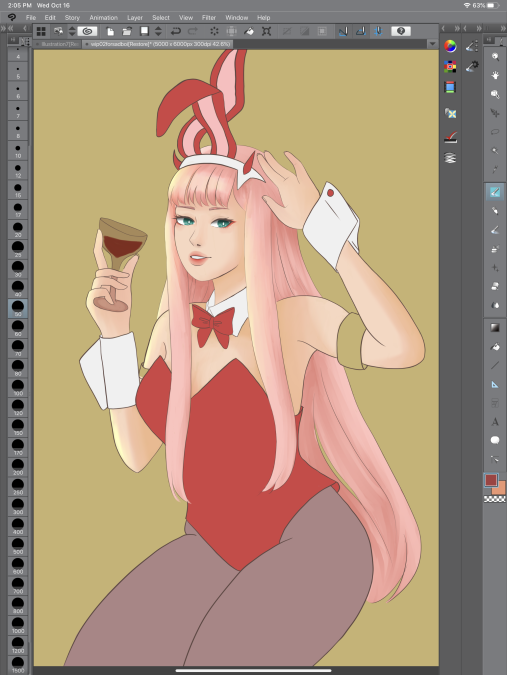This screenshot has height=675, width=507.
Task: Select the Auto select magic wand tool
Action: pyautogui.click(x=495, y=151)
